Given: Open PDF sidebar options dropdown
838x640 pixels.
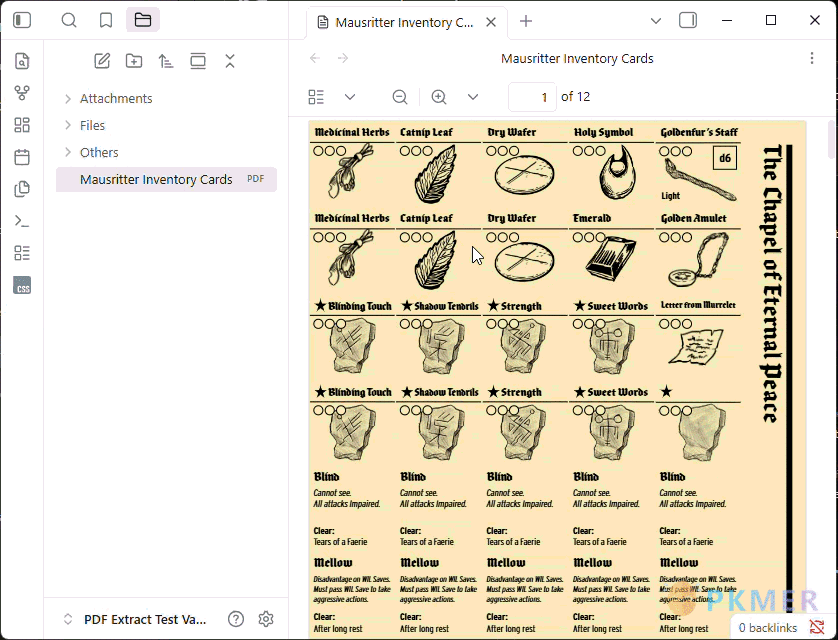Looking at the screenshot, I should pos(350,97).
